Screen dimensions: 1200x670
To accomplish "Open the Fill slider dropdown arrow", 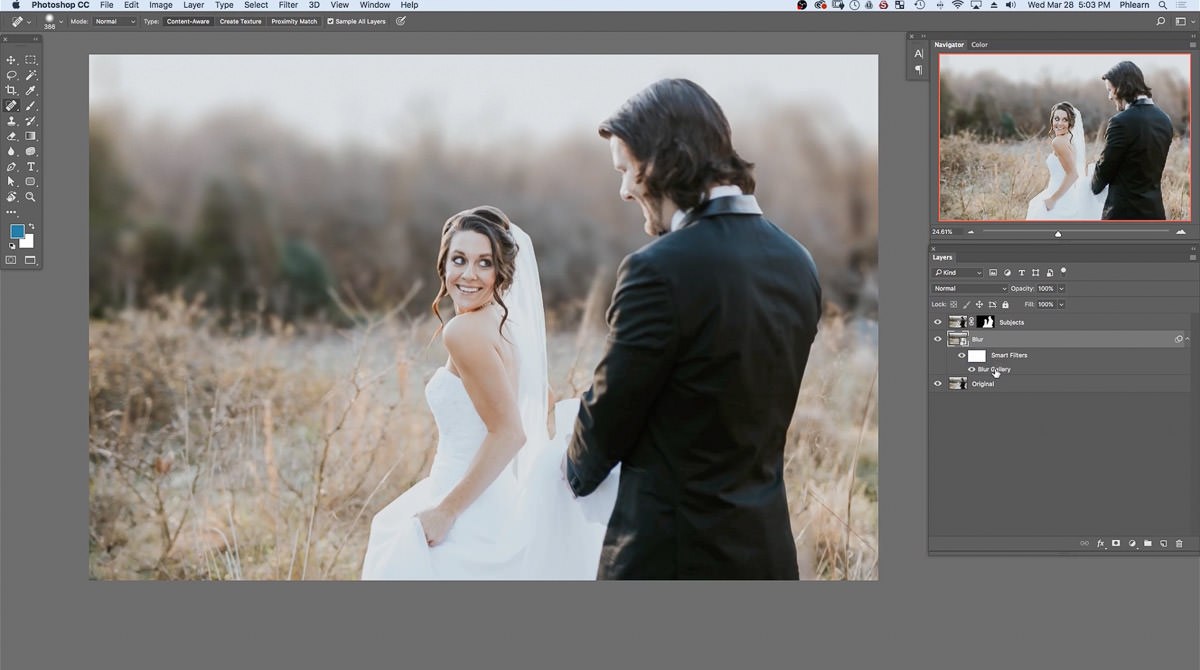I will [1061, 304].
